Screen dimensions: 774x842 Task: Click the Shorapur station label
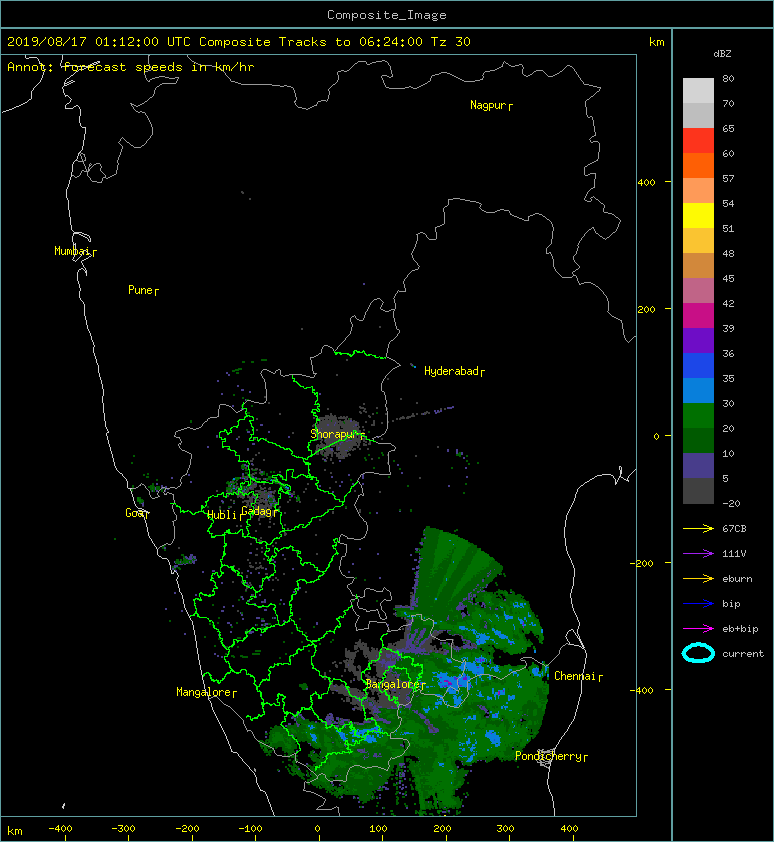(x=337, y=434)
